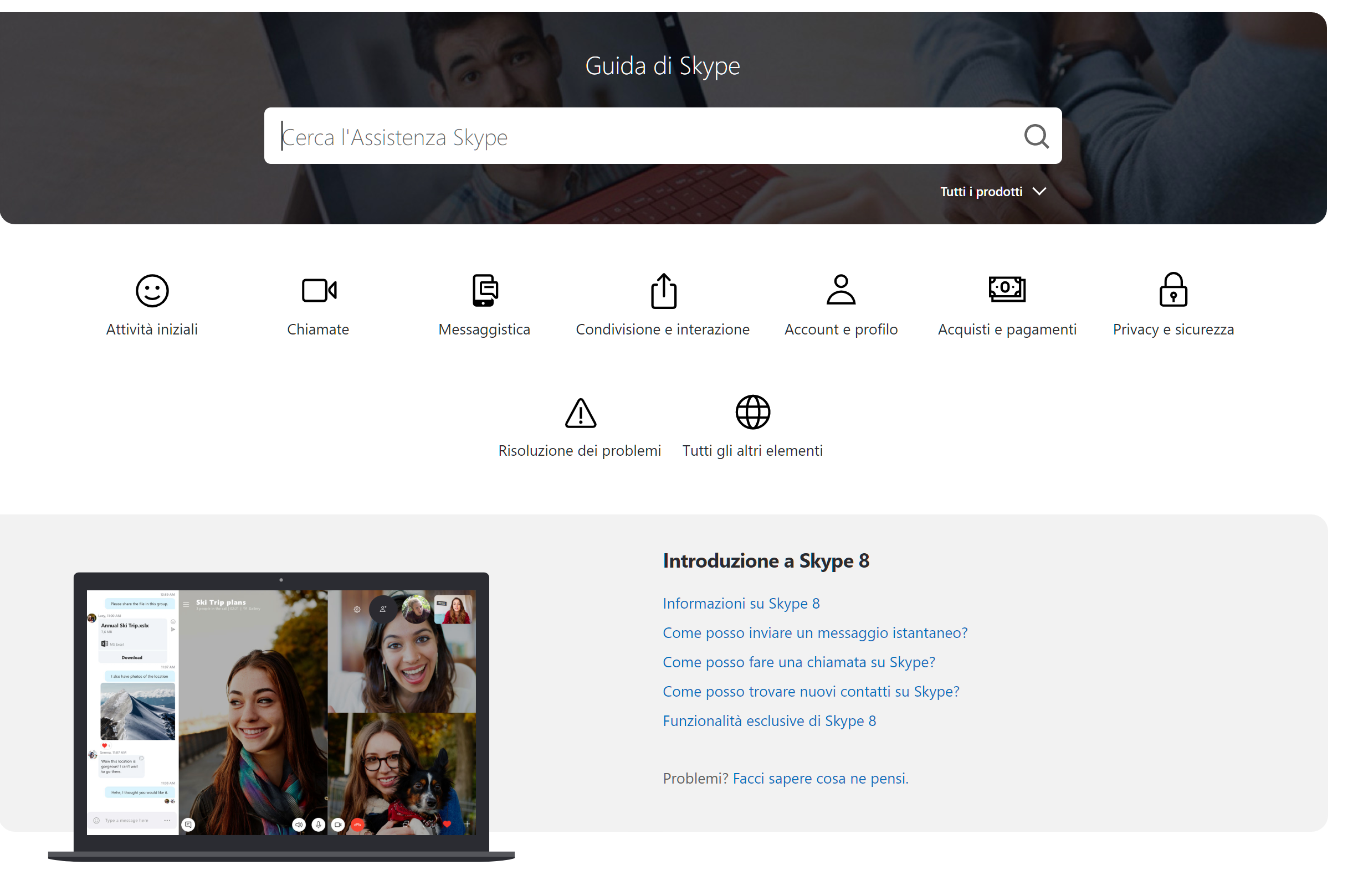The width and height of the screenshot is (1353, 896).
Task: Open Acquisti e pagamenti money icon
Action: (x=1007, y=289)
